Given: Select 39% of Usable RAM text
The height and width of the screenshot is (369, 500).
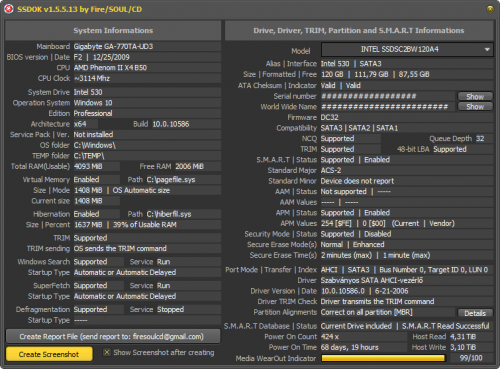Looking at the screenshot, I should pyautogui.click(x=145, y=225).
